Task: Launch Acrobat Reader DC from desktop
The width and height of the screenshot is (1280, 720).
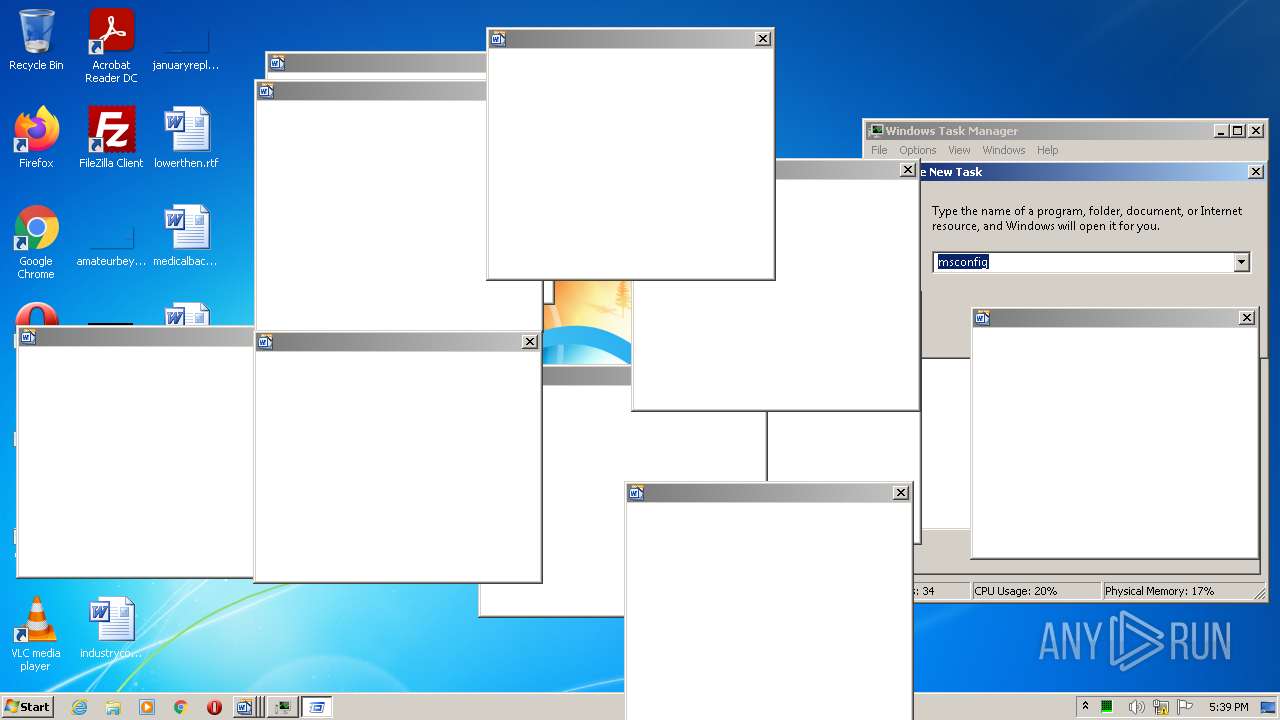Action: [111, 46]
